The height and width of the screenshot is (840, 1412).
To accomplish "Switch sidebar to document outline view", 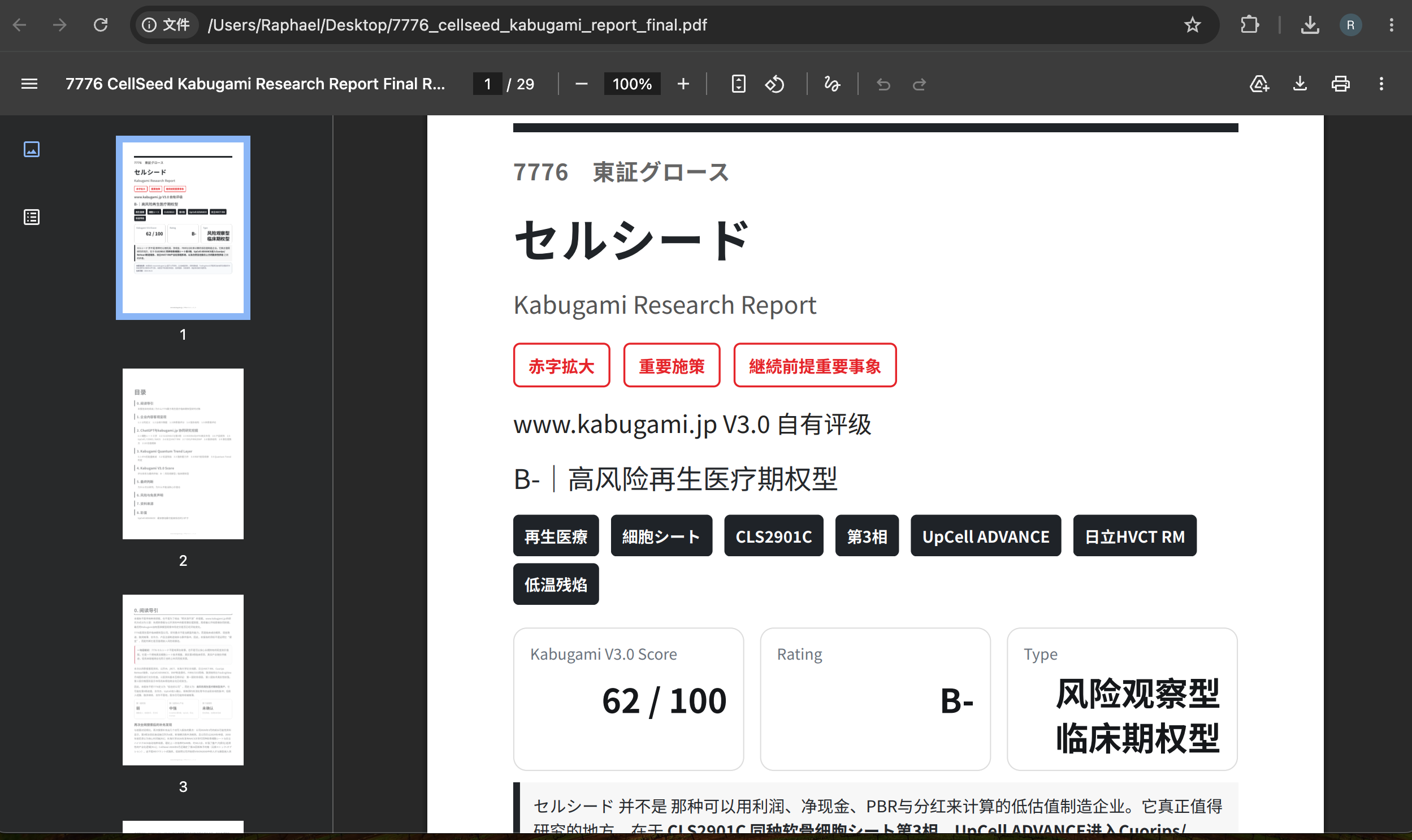I will 32,217.
